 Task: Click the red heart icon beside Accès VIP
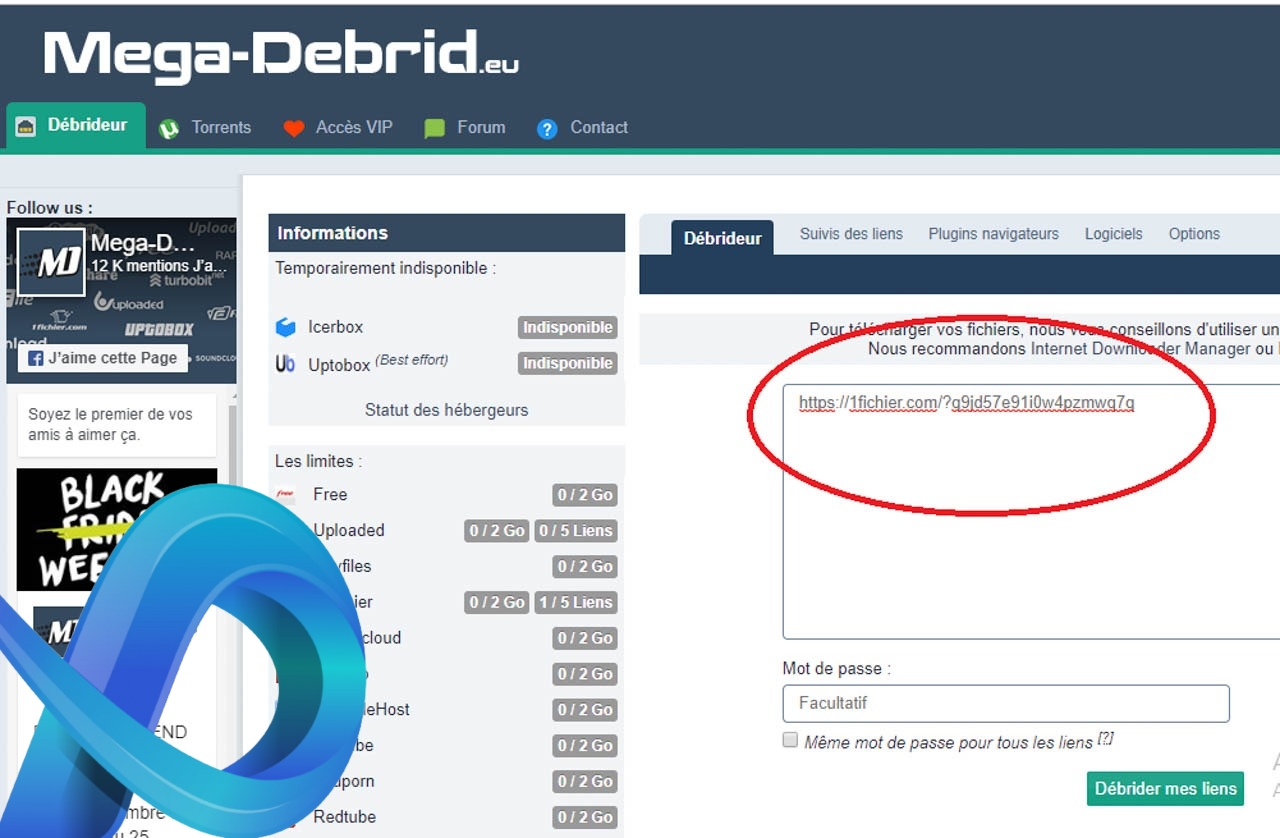point(293,129)
